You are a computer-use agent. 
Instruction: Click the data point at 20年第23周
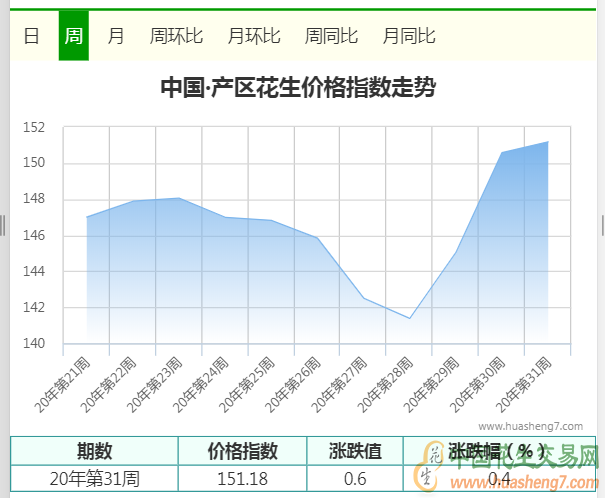pyautogui.click(x=179, y=198)
